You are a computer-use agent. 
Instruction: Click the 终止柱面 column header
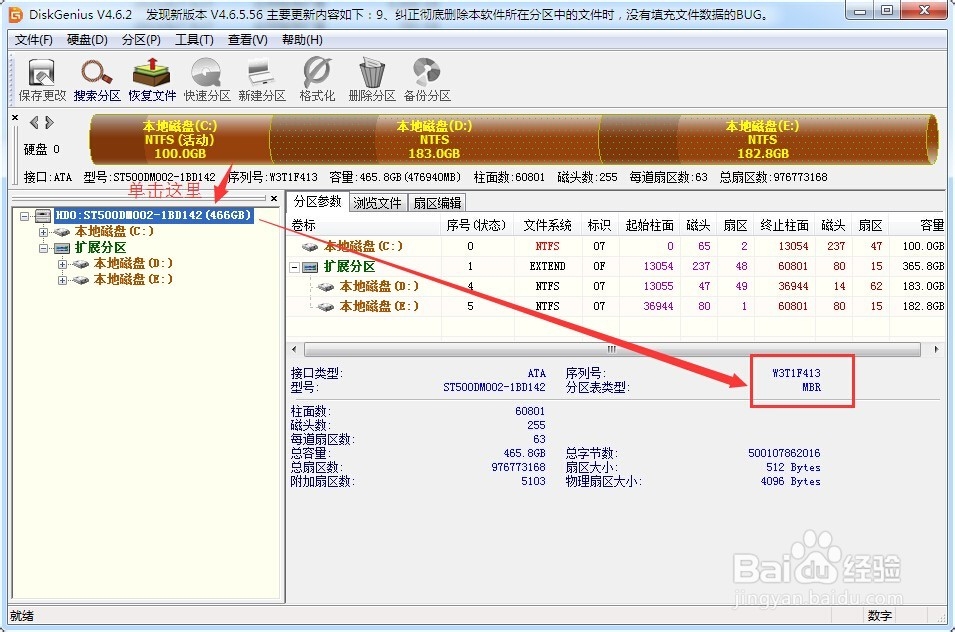tap(784, 225)
